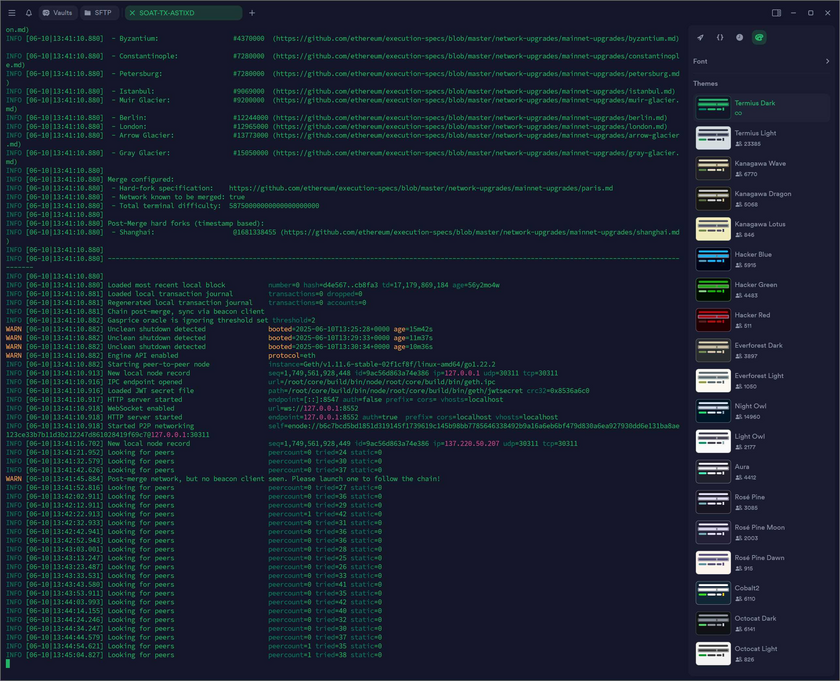
Task: Maximize the Termius window
Action: pos(811,13)
